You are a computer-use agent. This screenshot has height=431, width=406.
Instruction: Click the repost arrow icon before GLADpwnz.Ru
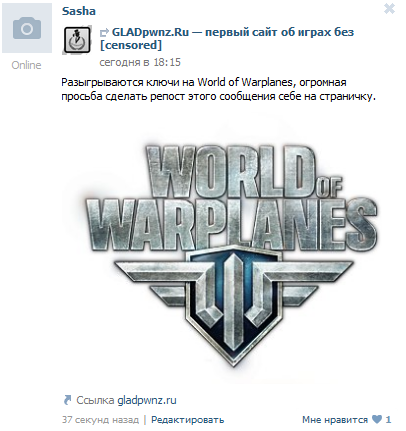tap(104, 33)
